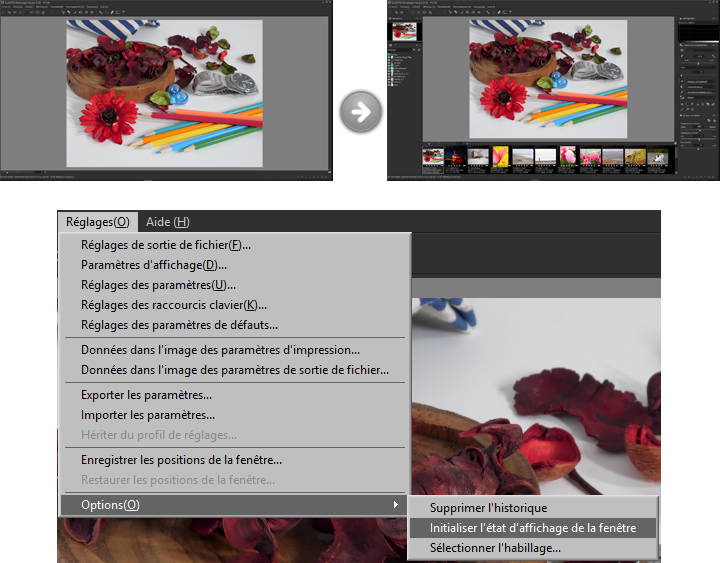
Task: Click Exporter les paramètres
Action: point(147,395)
